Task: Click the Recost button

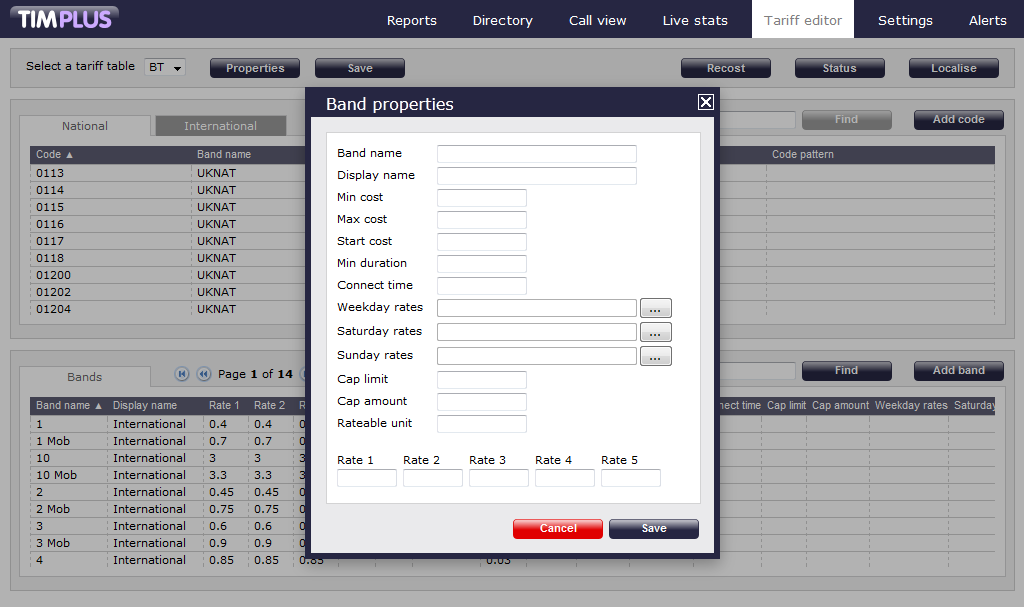Action: 726,68
